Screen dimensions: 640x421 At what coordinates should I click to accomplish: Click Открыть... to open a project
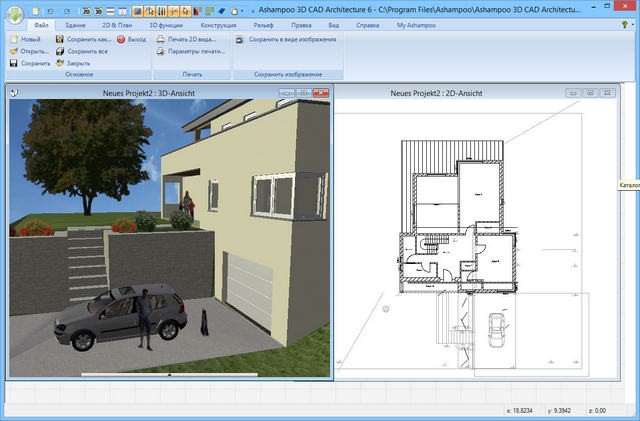click(x=29, y=51)
